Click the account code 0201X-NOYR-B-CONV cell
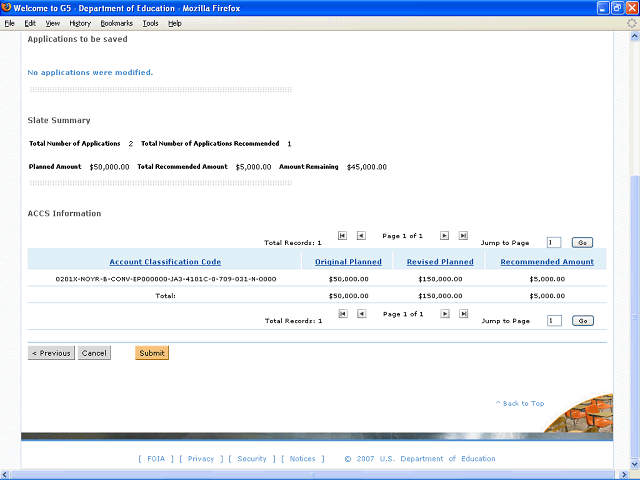The height and width of the screenshot is (480, 640). [166, 279]
